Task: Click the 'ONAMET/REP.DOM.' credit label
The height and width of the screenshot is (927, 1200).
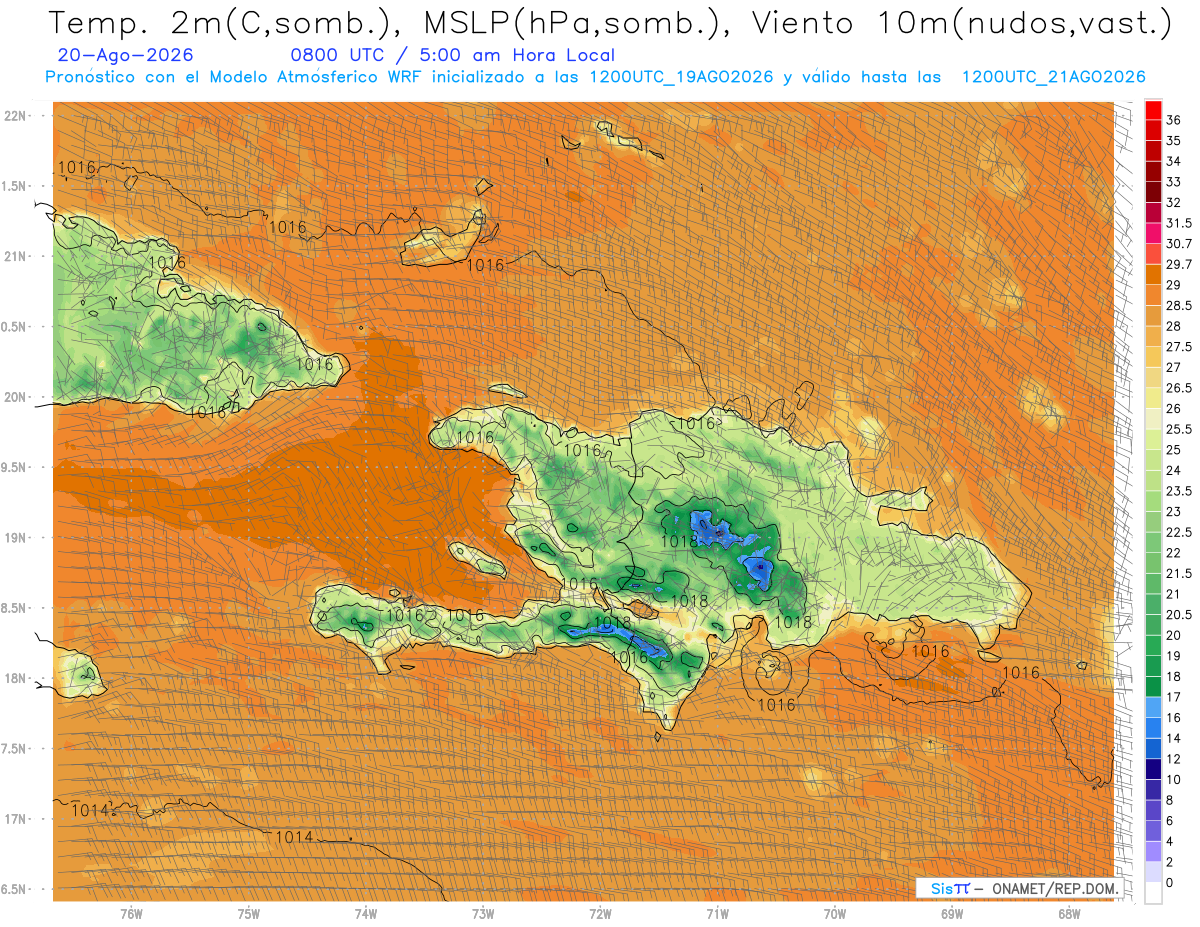Action: 1056,889
